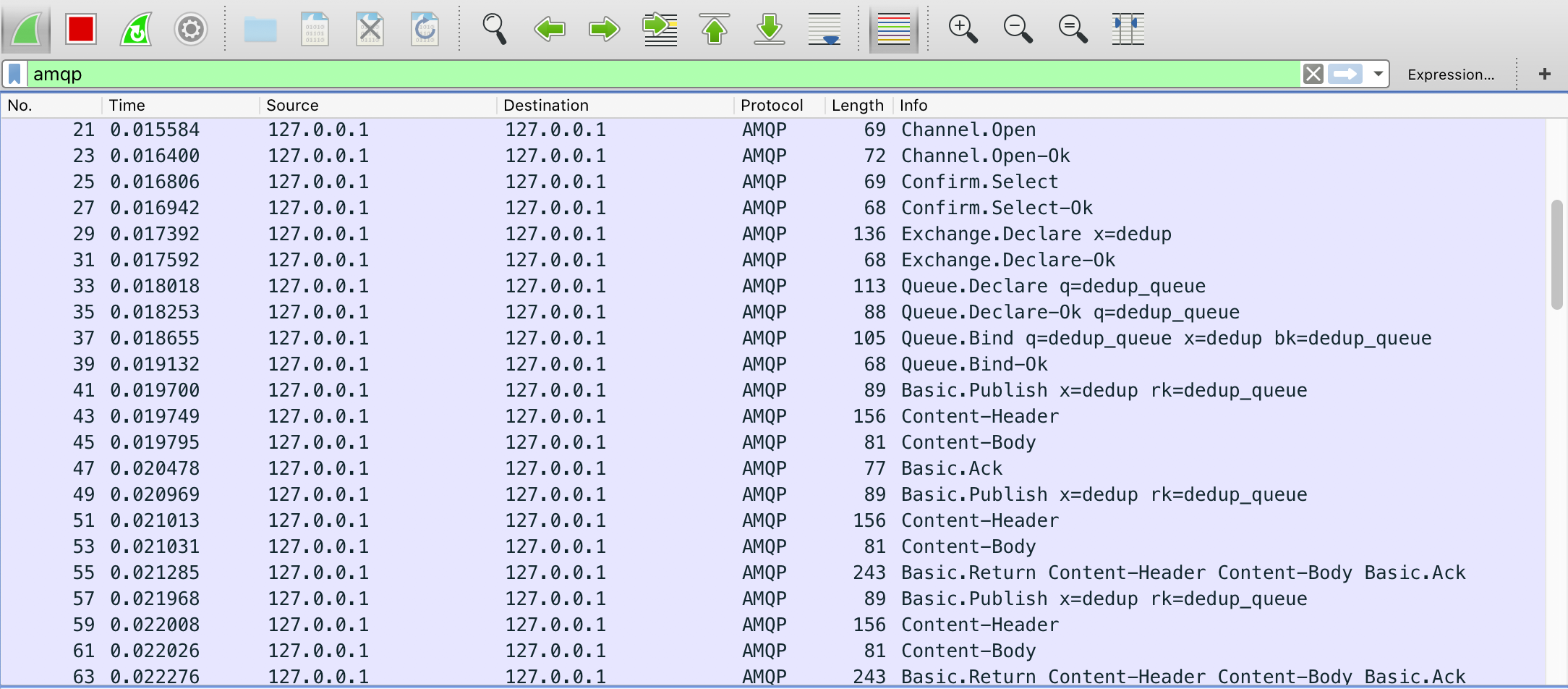
Task: Toggle packet list colorization
Action: pyautogui.click(x=893, y=29)
